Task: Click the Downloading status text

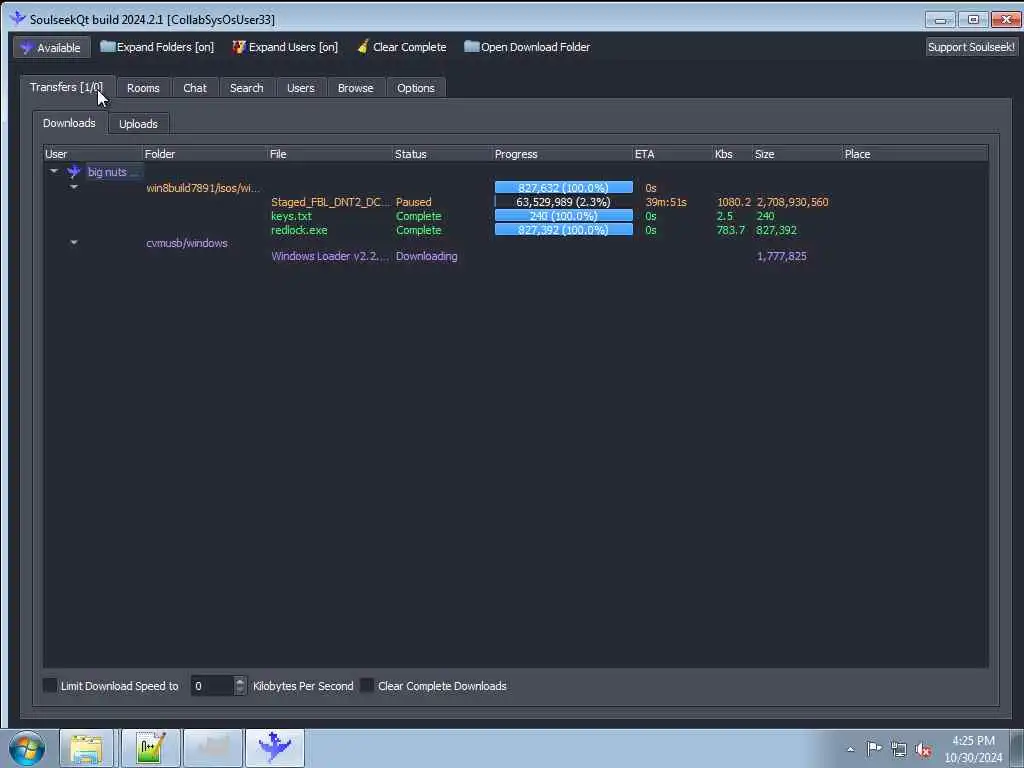Action: pos(426,256)
